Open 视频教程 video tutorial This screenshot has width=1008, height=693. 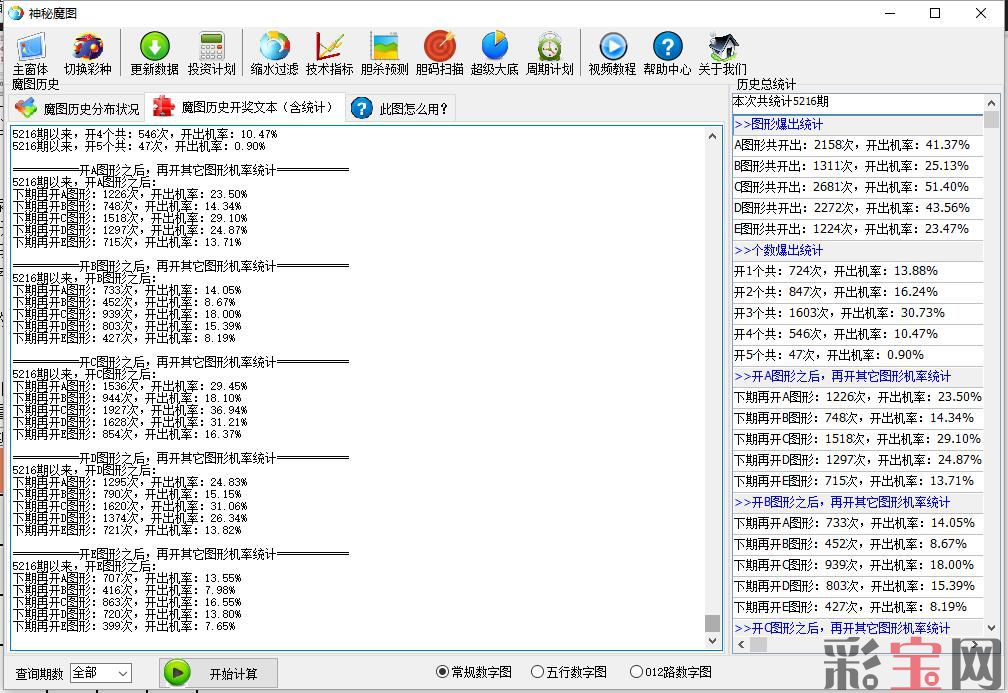(612, 53)
